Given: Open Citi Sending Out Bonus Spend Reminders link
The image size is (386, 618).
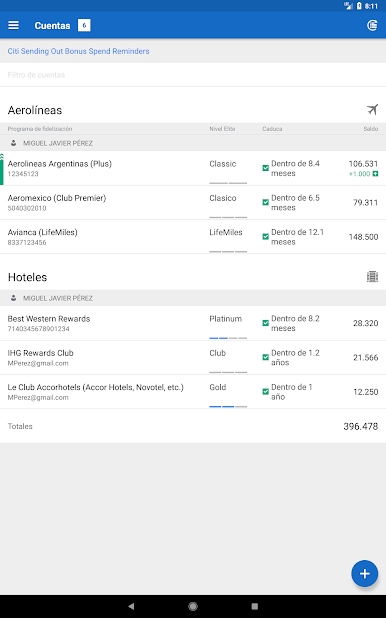Looking at the screenshot, I should point(78,51).
